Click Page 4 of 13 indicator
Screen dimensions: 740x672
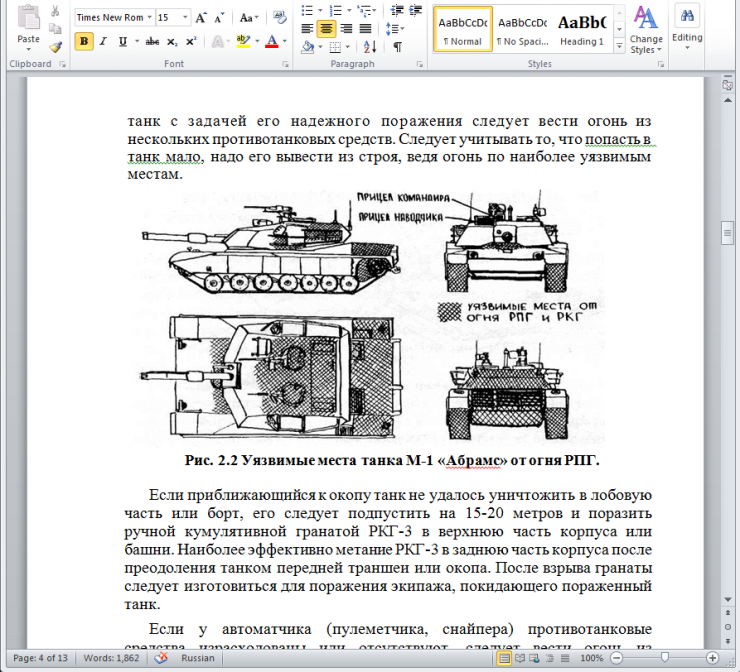pos(40,658)
